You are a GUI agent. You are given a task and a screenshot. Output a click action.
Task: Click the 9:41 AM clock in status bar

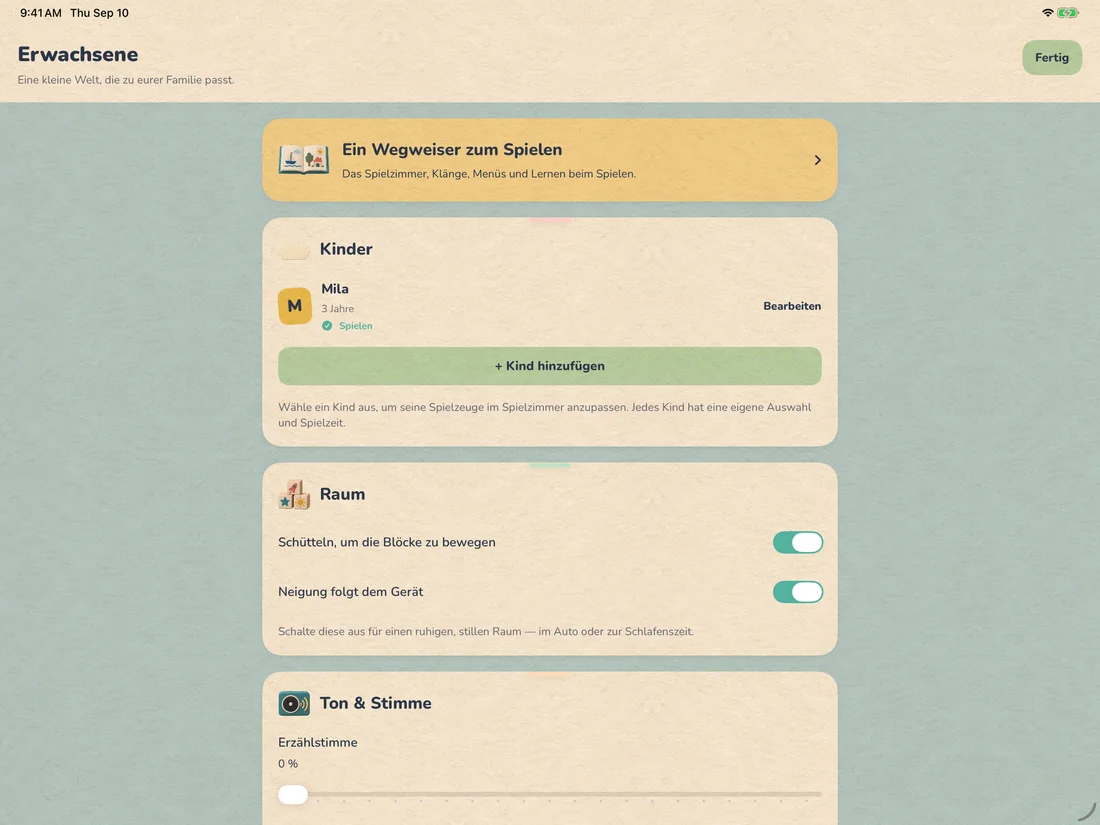click(41, 13)
